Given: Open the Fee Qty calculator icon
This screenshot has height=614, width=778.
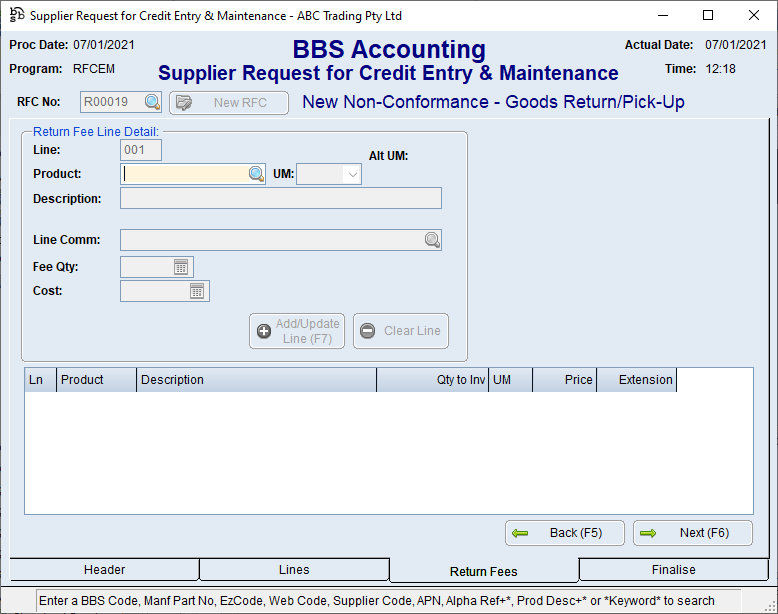Looking at the screenshot, I should coord(181,267).
